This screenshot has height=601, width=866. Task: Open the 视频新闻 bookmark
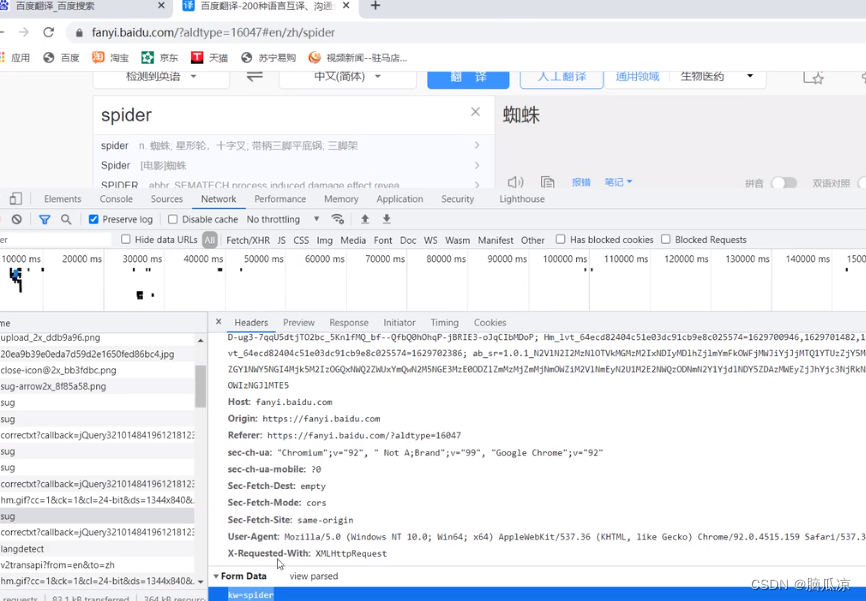(x=358, y=57)
